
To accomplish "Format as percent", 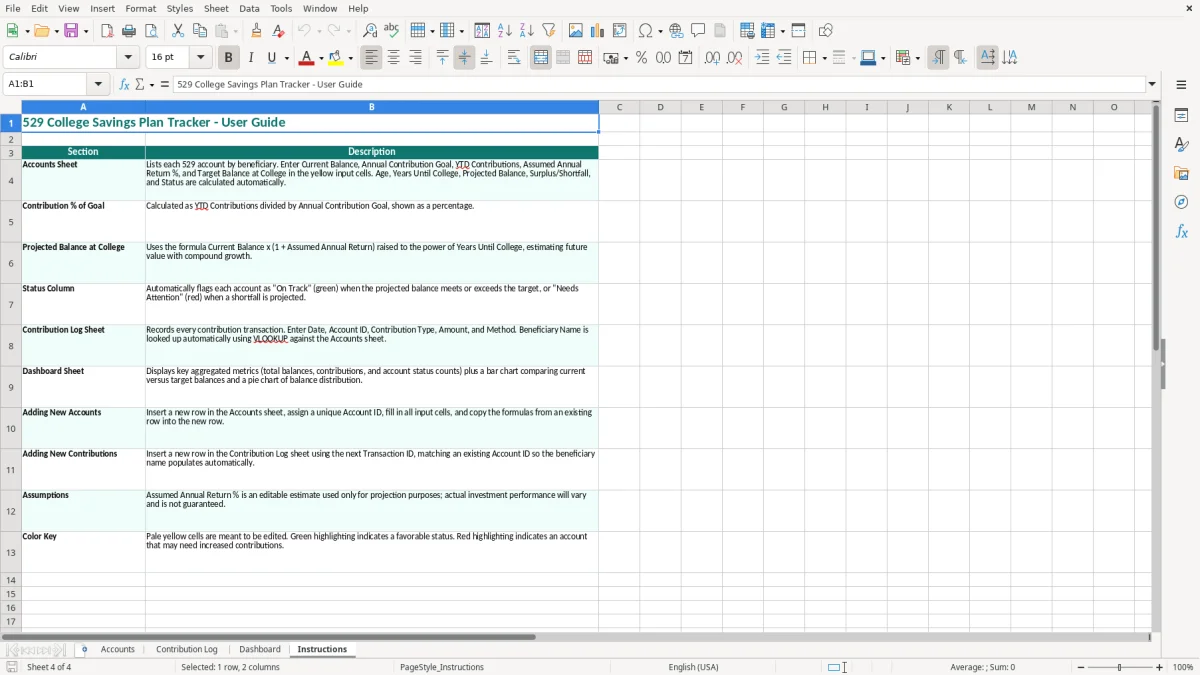I will pos(641,58).
